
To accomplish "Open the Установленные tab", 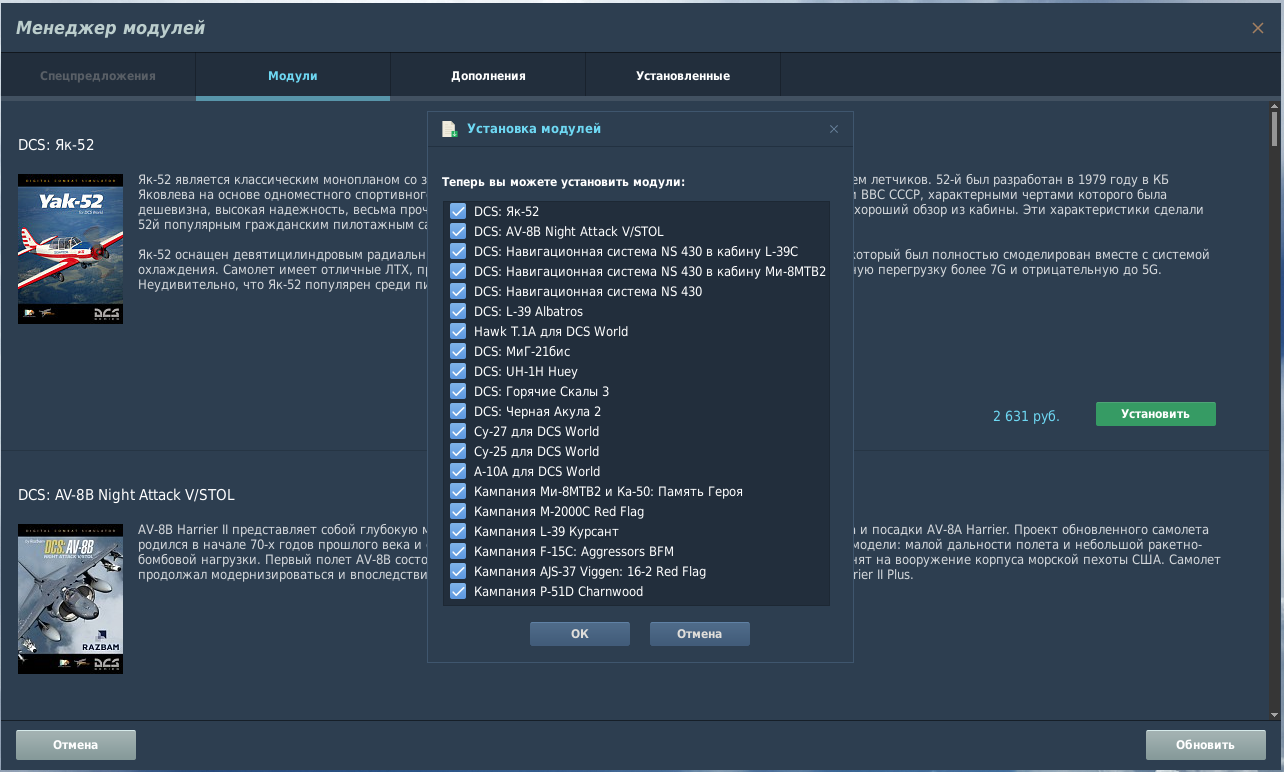I will pyautogui.click(x=683, y=76).
